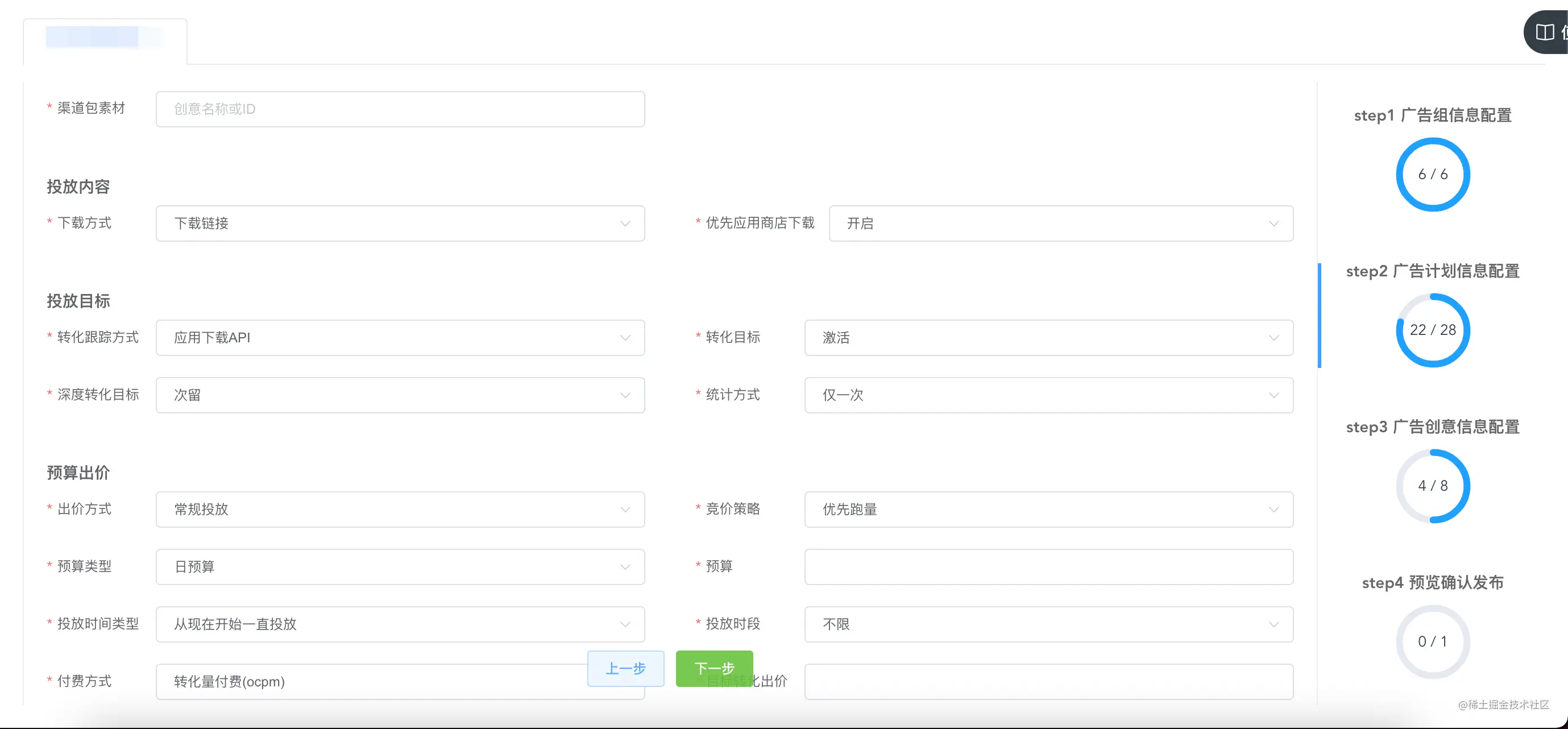
Task: Open the 下载方式 dropdown
Action: point(400,223)
